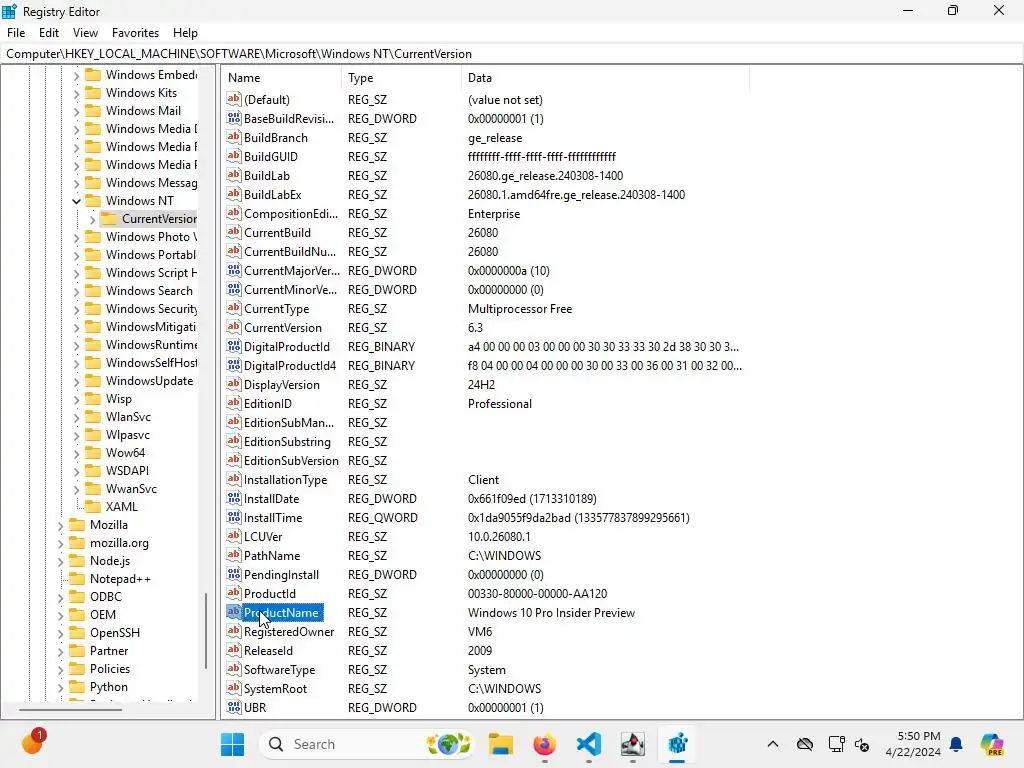Select the Python key in tree

click(x=108, y=687)
